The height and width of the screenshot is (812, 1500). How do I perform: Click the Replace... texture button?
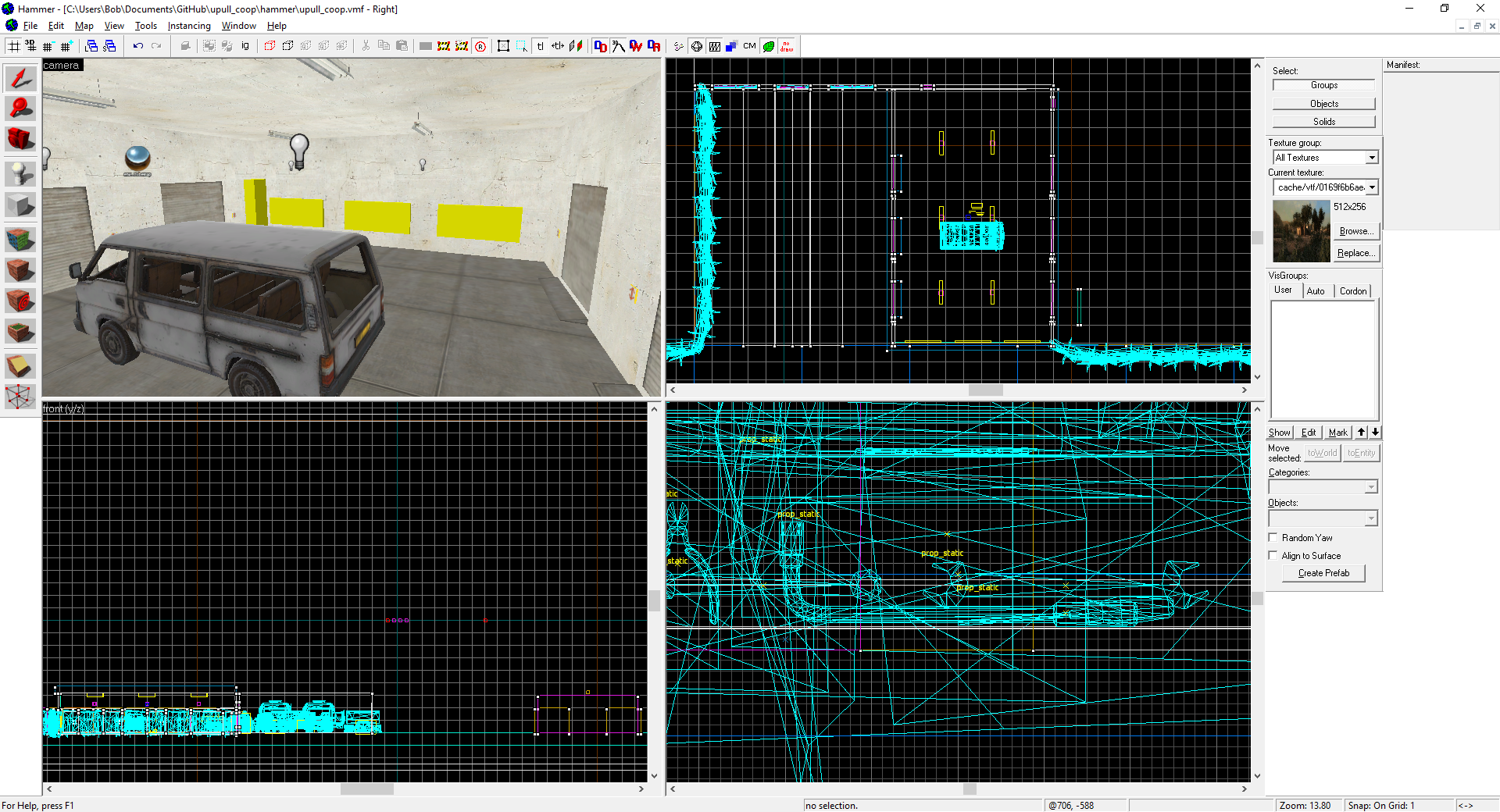(x=1356, y=253)
